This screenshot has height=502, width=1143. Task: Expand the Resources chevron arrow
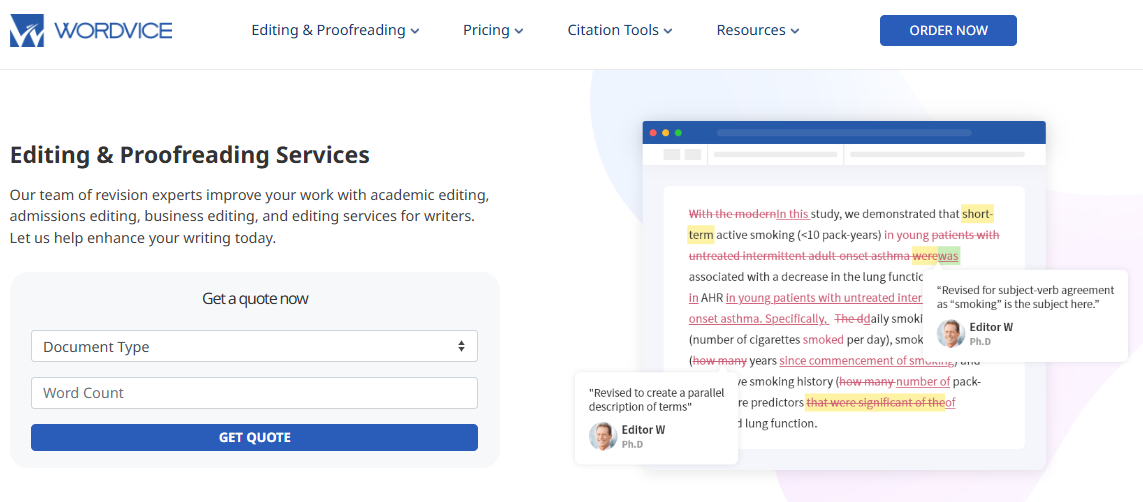click(x=795, y=31)
